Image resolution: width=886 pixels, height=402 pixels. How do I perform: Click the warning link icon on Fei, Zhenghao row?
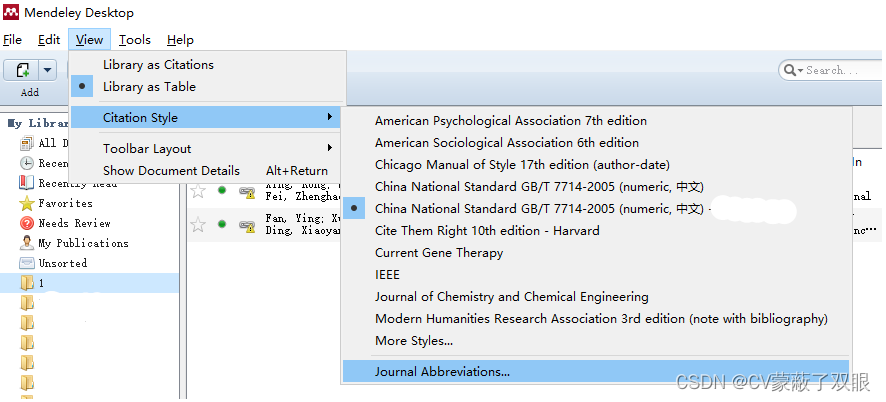tap(246, 192)
